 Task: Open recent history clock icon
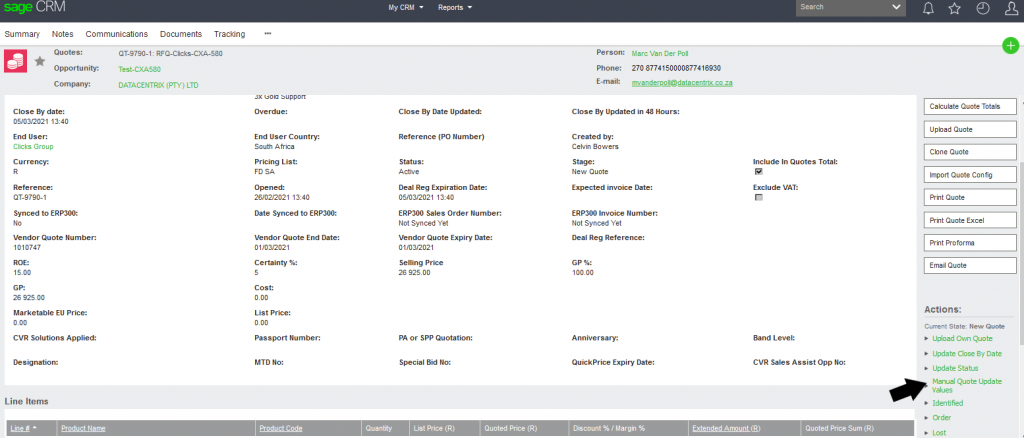tap(982, 8)
